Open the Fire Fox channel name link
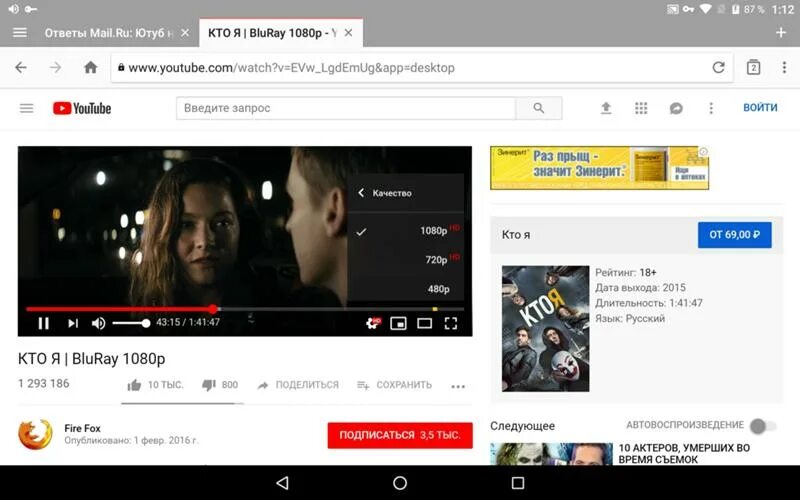This screenshot has width=800, height=500. (82, 428)
